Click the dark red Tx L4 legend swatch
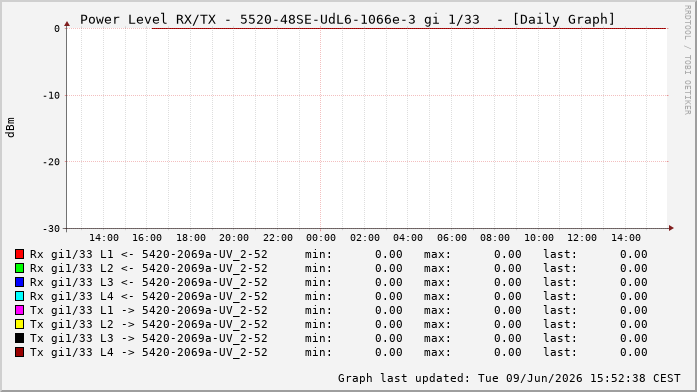Image resolution: width=697 pixels, height=392 pixels. pyautogui.click(x=19, y=352)
